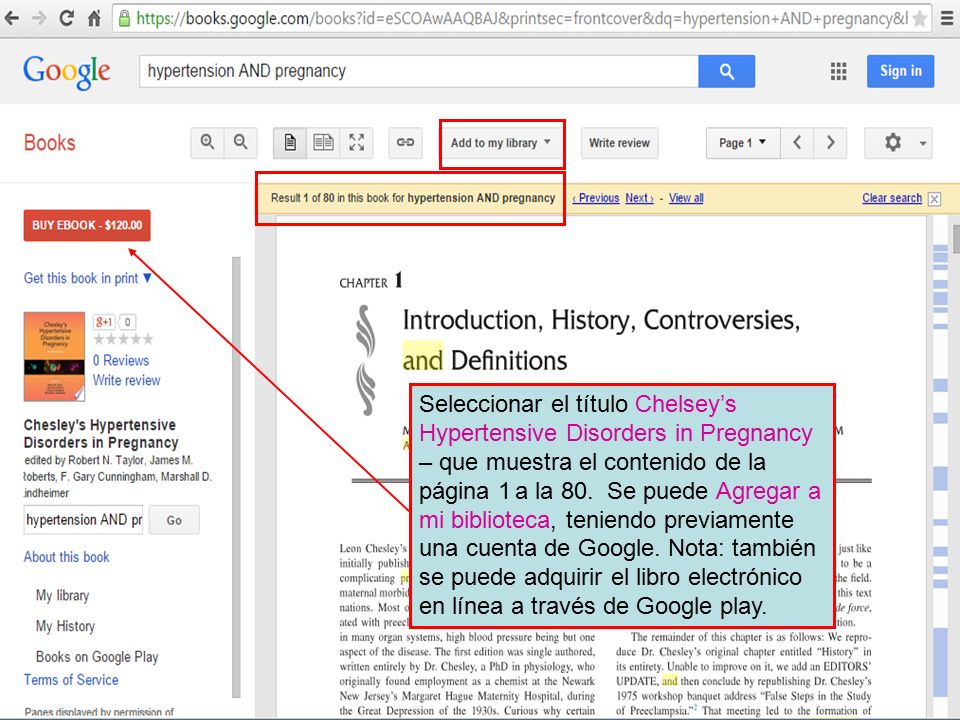The width and height of the screenshot is (960, 720).
Task: Click the browser address bar
Action: click(x=522, y=18)
